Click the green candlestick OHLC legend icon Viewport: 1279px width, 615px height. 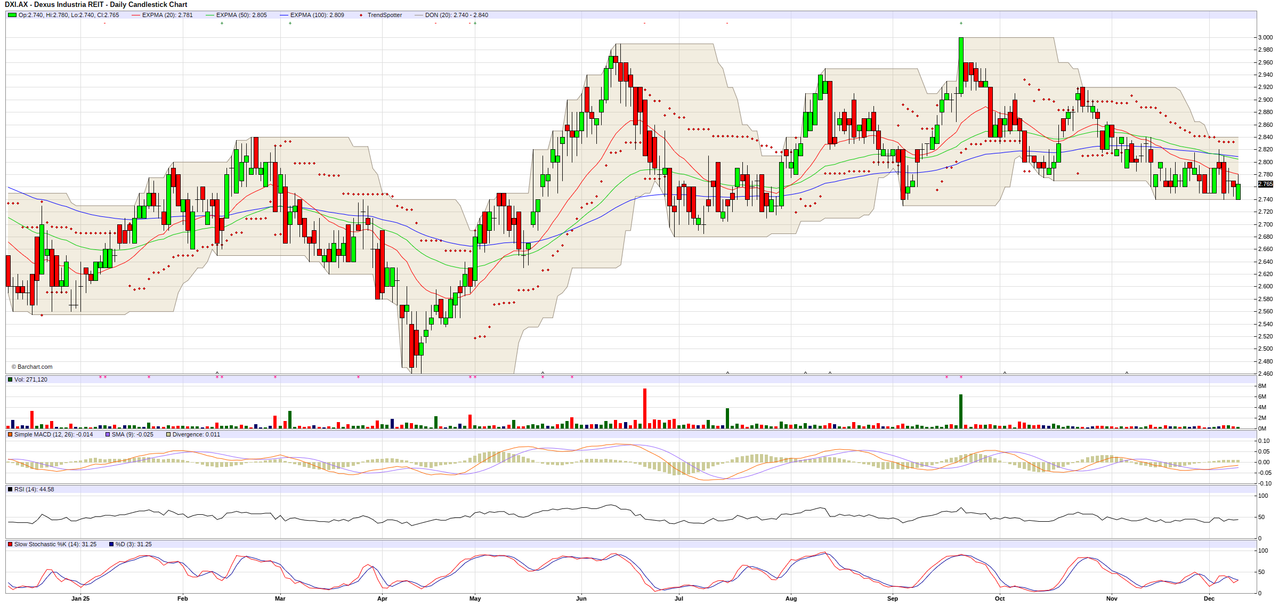click(x=11, y=15)
